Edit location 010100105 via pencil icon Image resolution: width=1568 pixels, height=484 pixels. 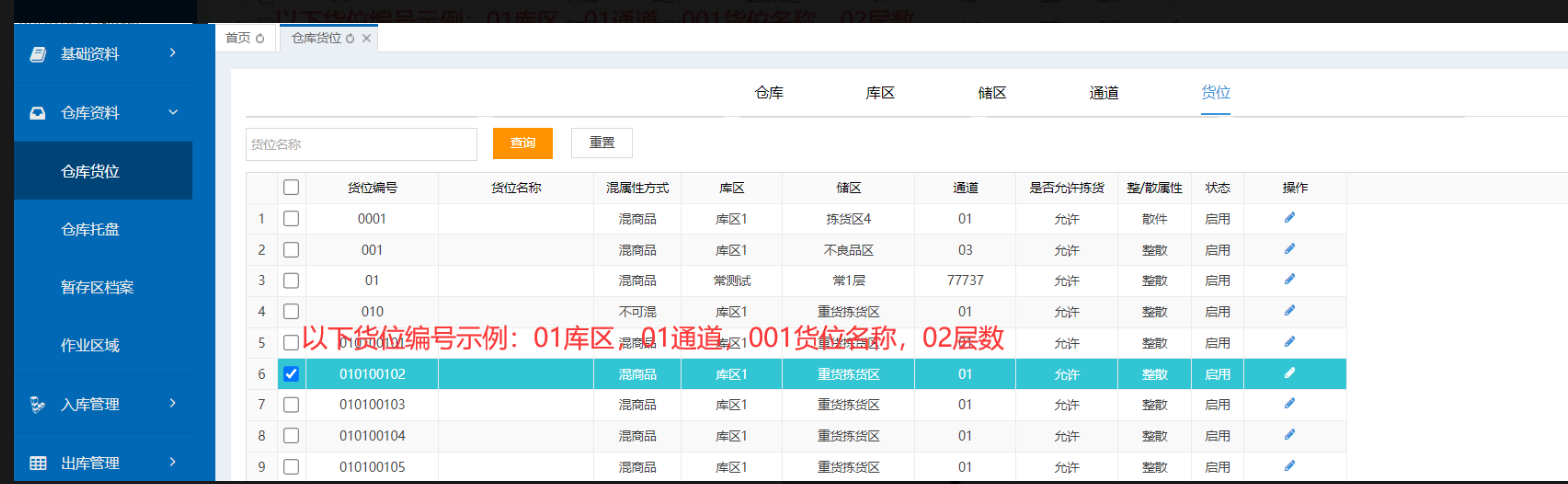tap(1290, 465)
